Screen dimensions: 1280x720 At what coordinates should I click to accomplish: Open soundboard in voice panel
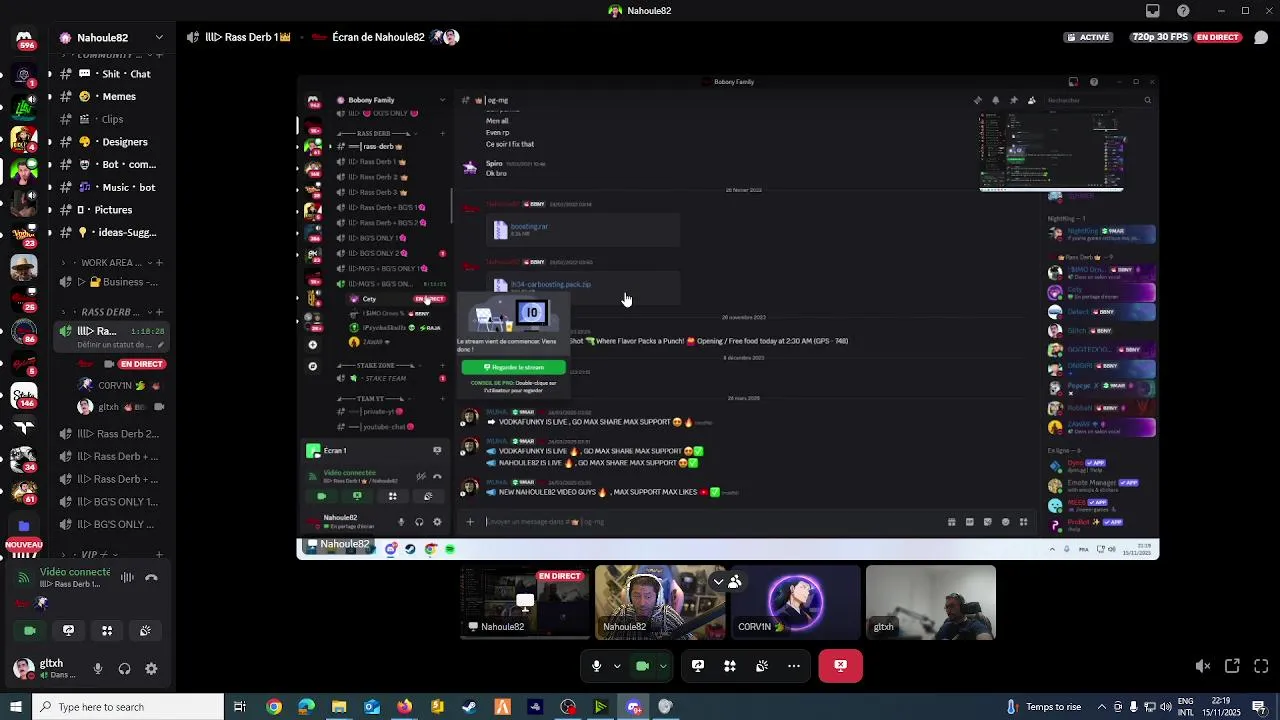(x=145, y=631)
